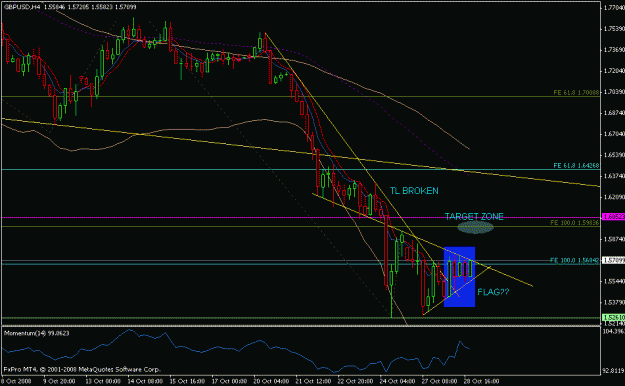Click the 13 Oct 00:00 time label

[x=103, y=381]
